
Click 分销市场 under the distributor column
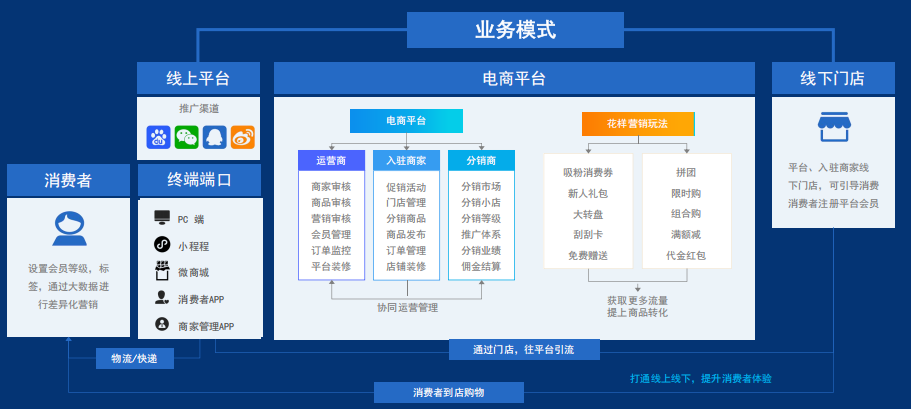(481, 187)
